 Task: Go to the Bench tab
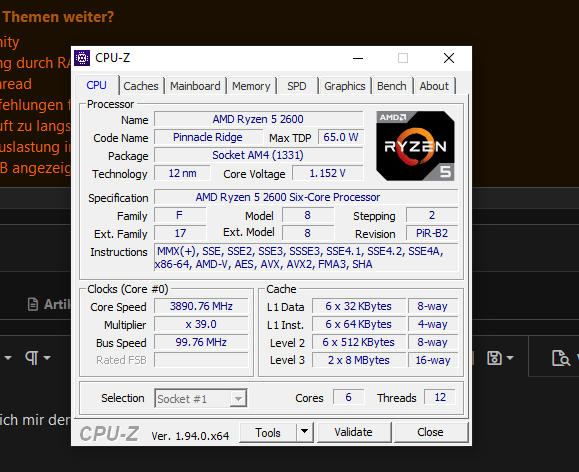(391, 86)
